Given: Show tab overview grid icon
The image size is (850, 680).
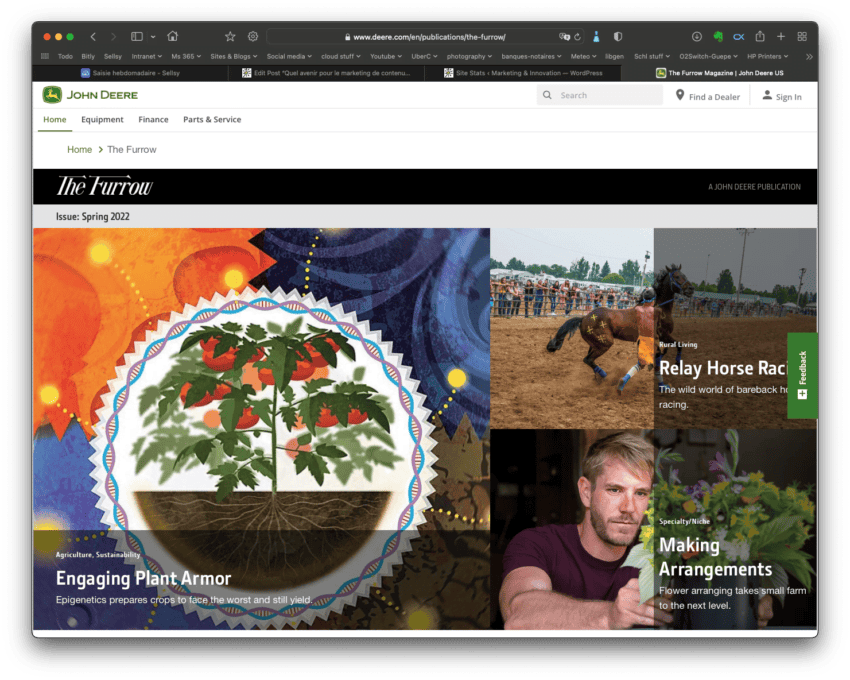Looking at the screenshot, I should 802,36.
